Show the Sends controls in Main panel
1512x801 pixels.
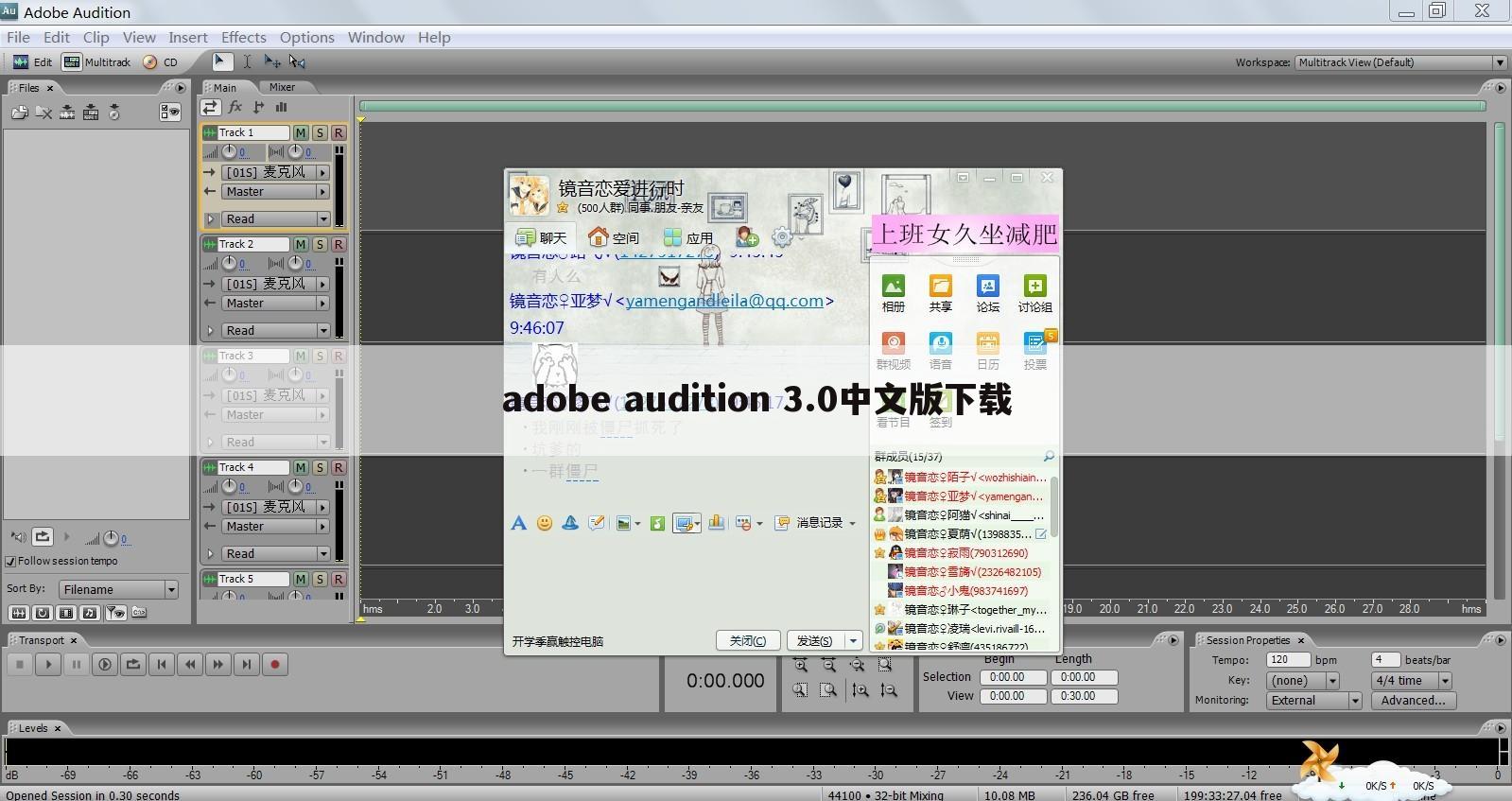pos(259,108)
